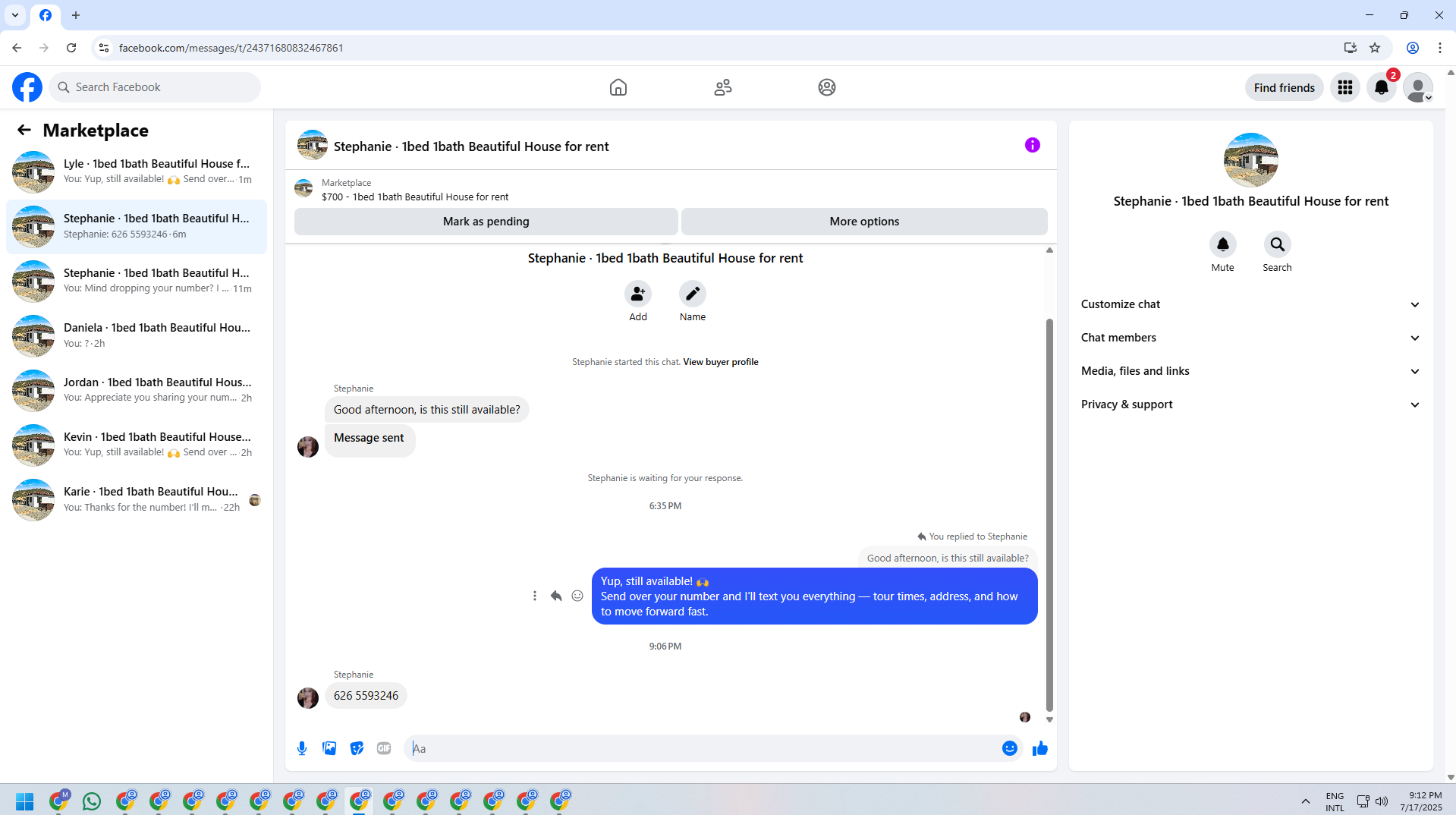1456x815 pixels.
Task: Click the More options button under the listing
Action: (864, 222)
